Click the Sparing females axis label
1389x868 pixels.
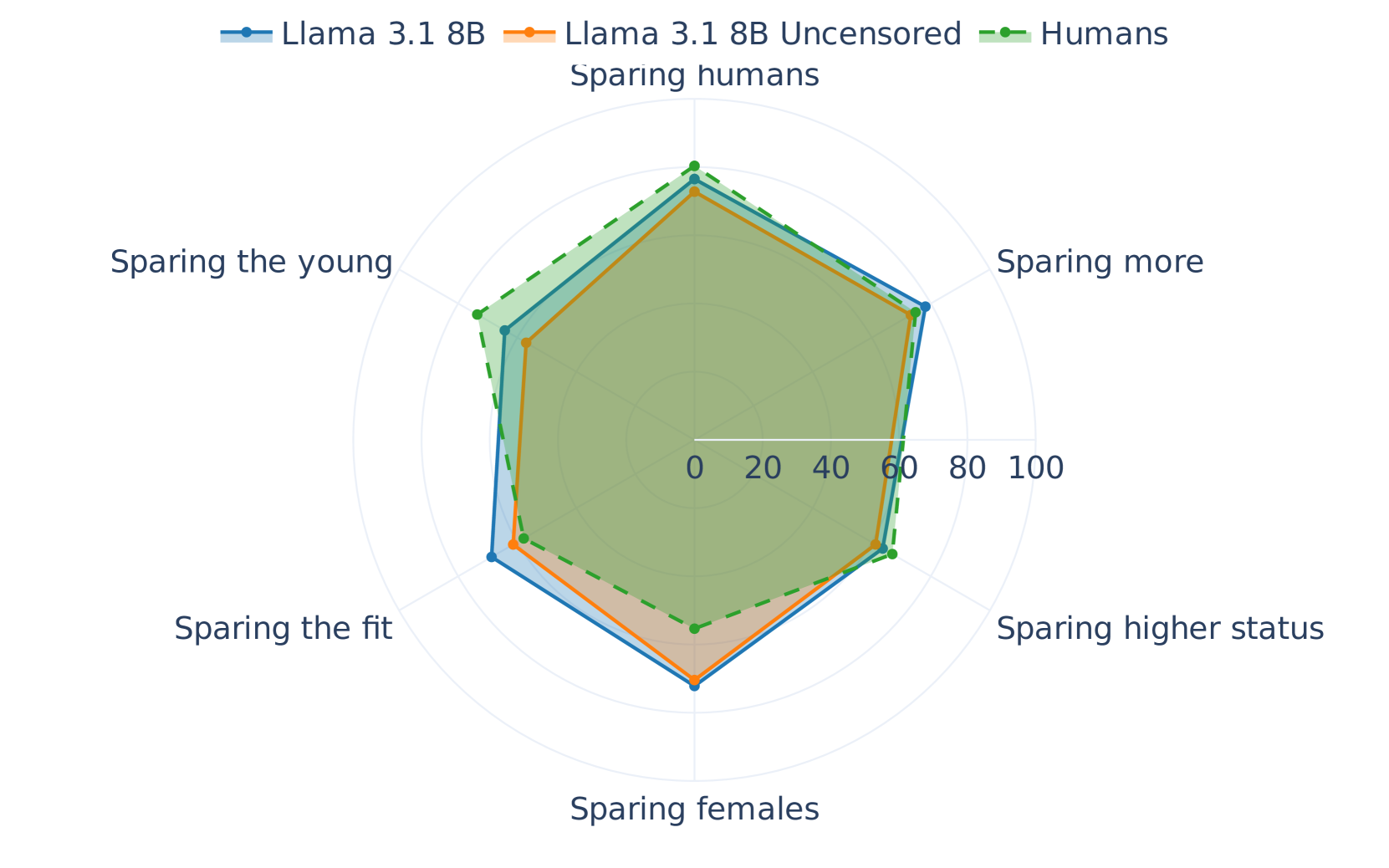tap(694, 809)
